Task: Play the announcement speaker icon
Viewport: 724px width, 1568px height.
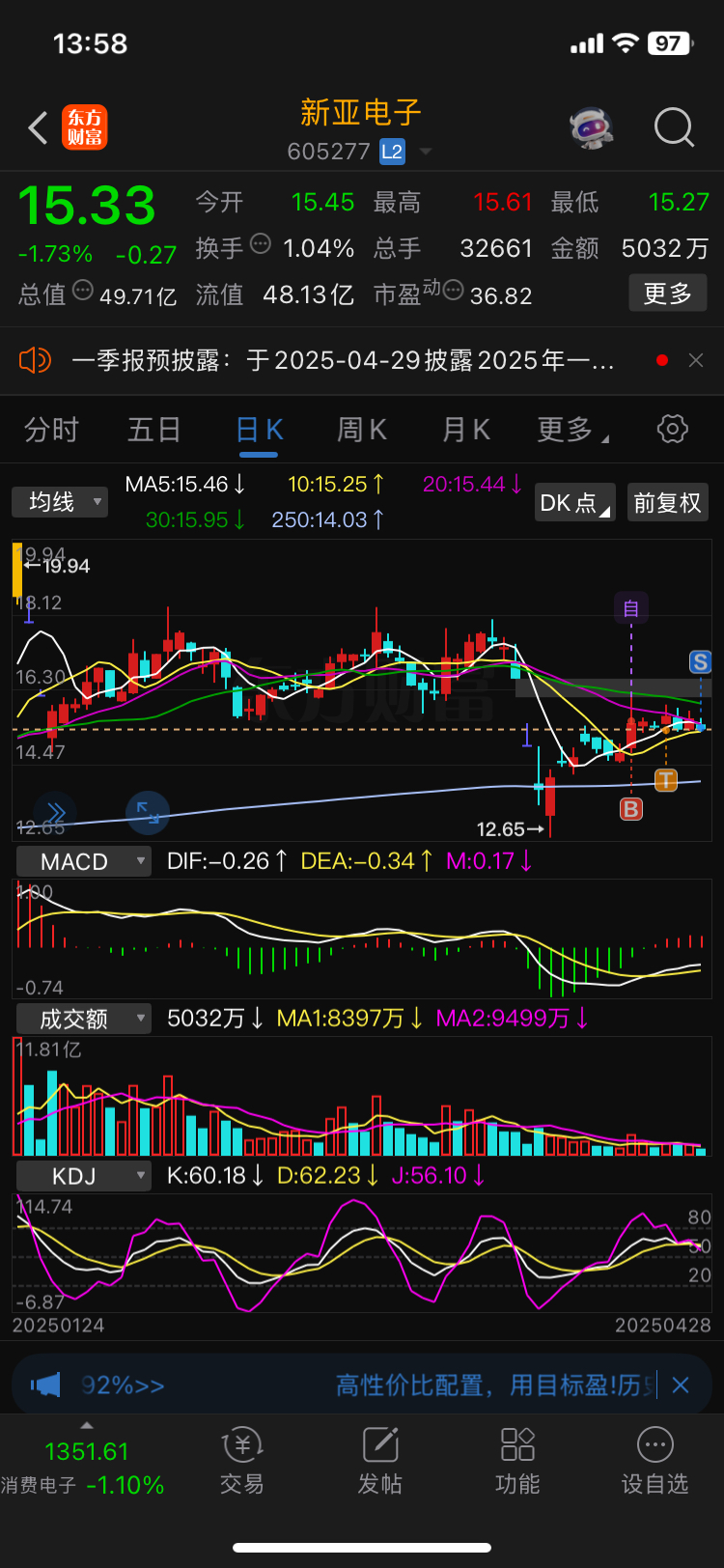Action: [x=35, y=361]
